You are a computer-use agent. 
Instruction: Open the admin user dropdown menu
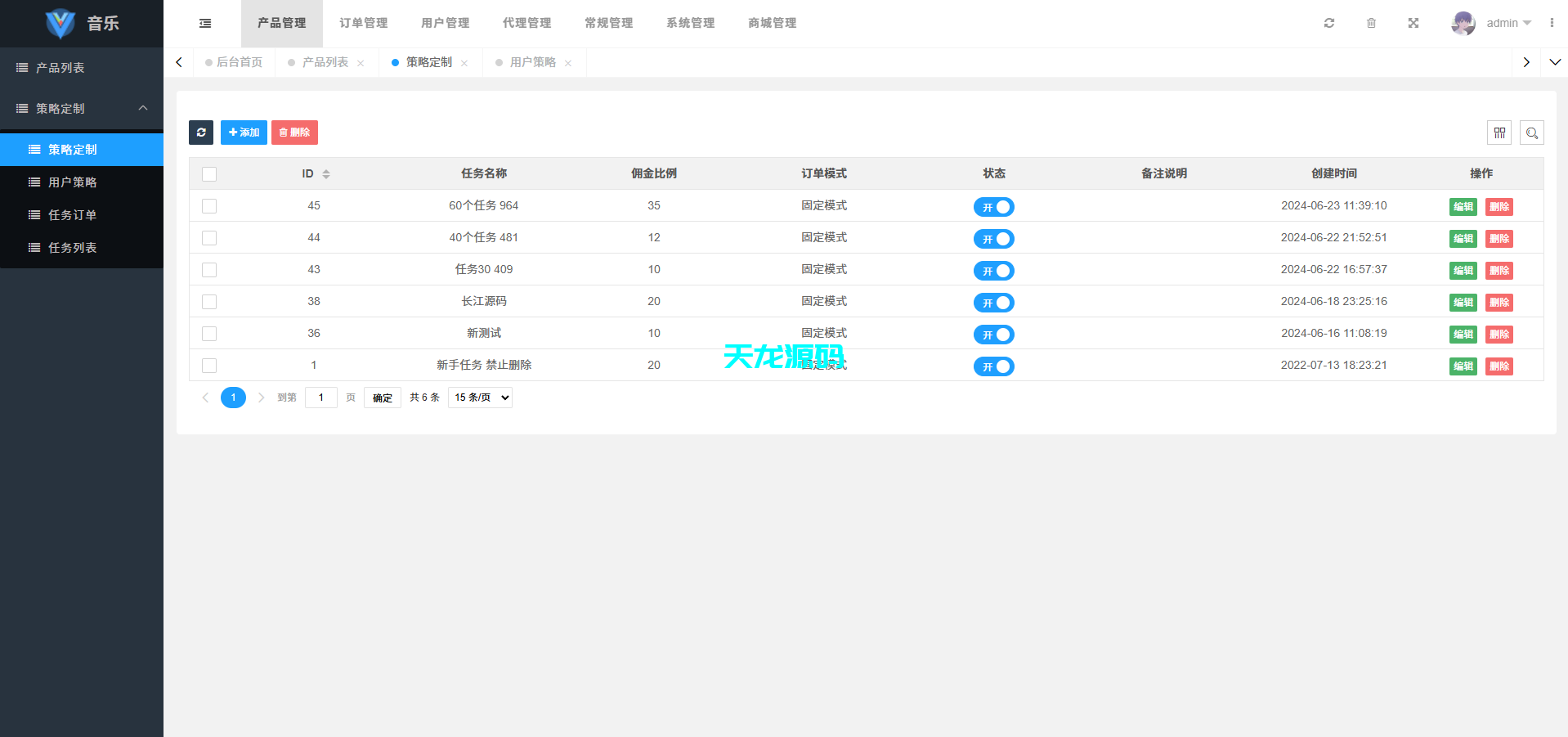point(1503,23)
